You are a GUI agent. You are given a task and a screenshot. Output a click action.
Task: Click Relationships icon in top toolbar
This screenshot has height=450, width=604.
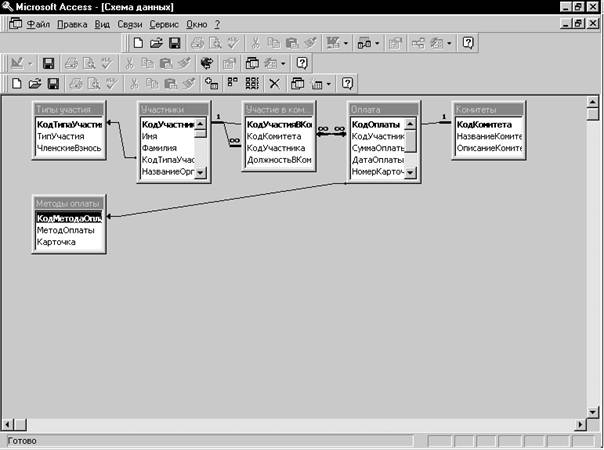pos(418,43)
